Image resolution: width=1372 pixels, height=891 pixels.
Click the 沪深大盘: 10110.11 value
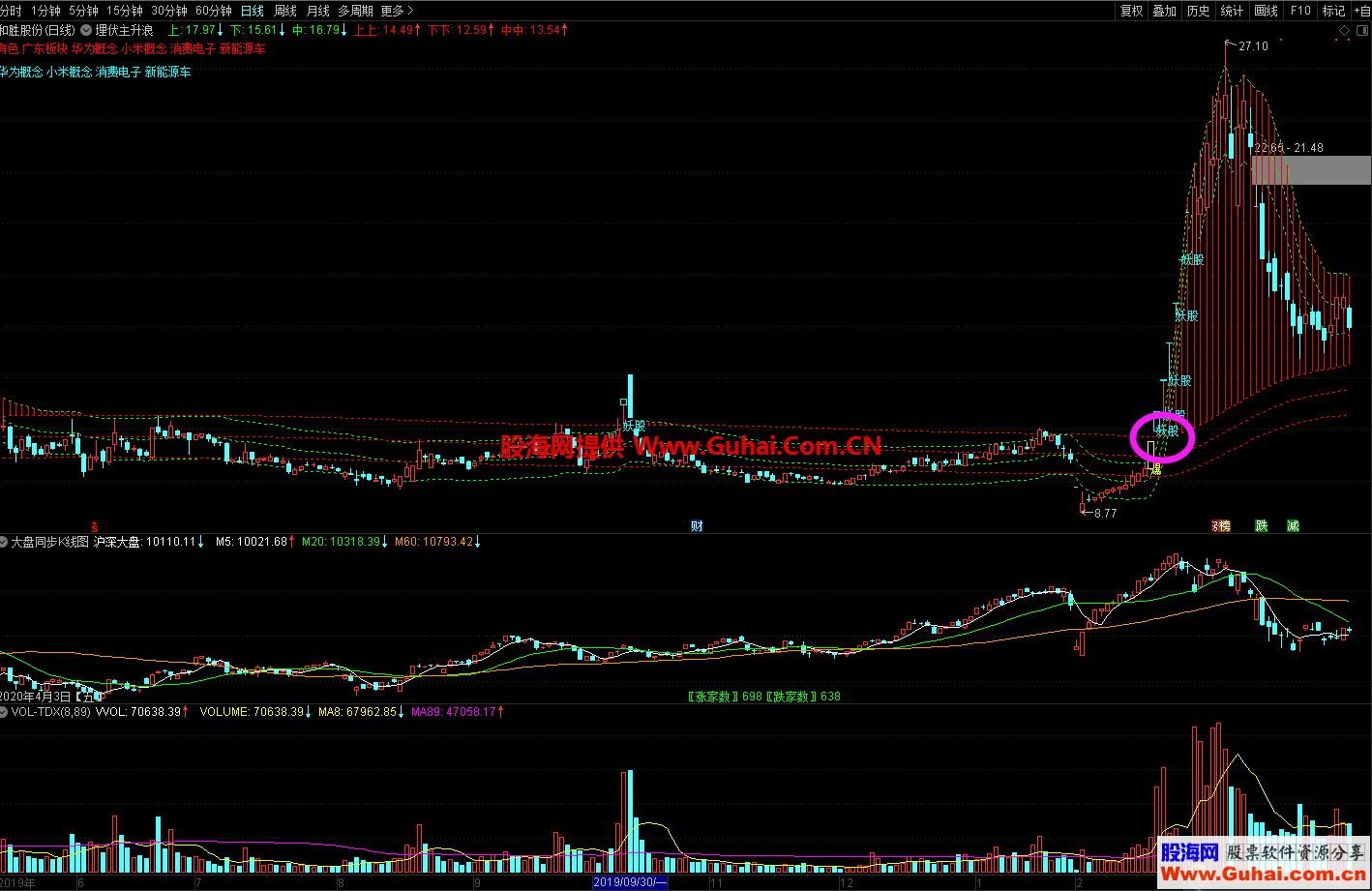click(x=148, y=542)
